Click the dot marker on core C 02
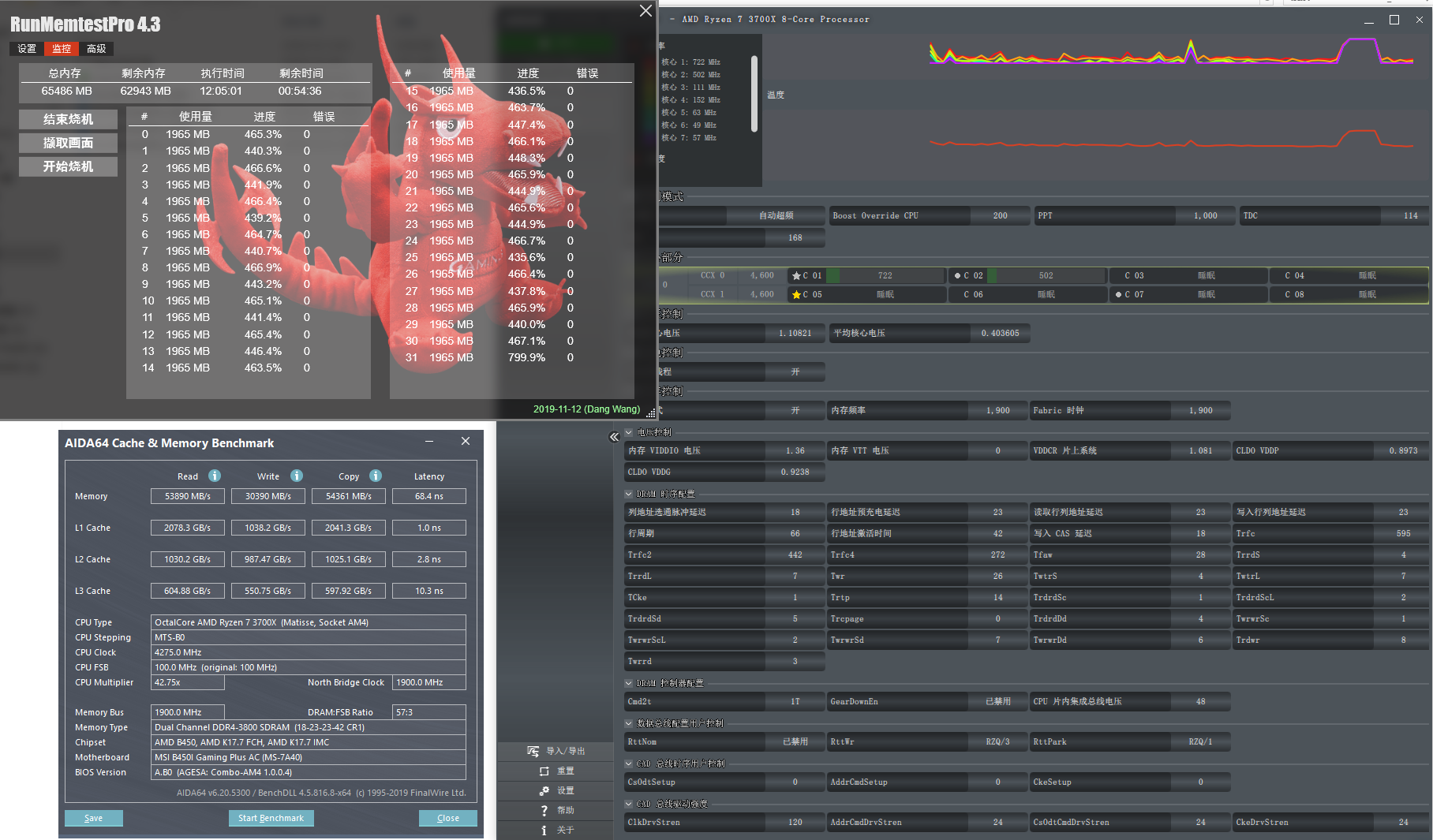The height and width of the screenshot is (840, 1433). pos(957,276)
